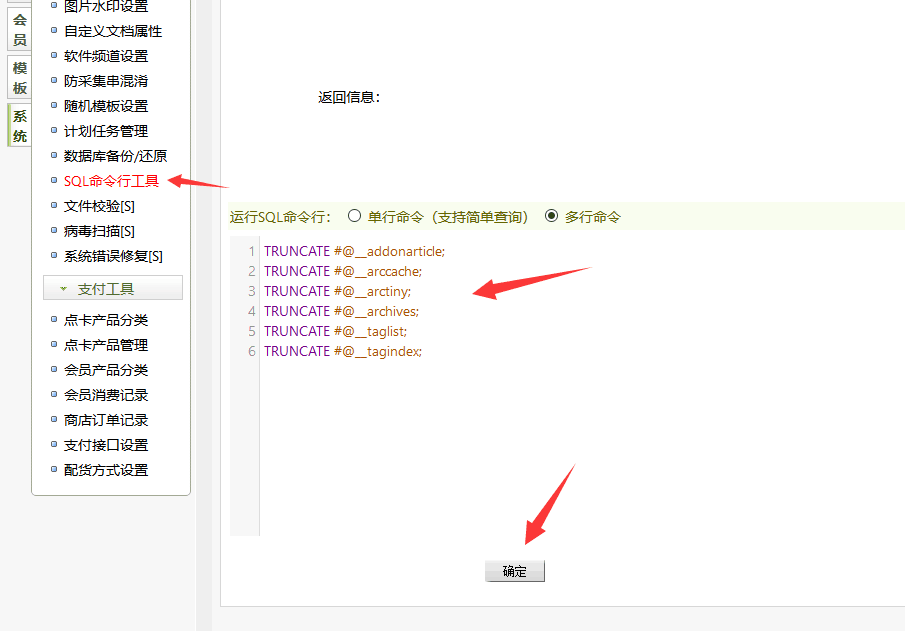Open 商店订单记录 menu item
905x631 pixels.
[x=105, y=420]
